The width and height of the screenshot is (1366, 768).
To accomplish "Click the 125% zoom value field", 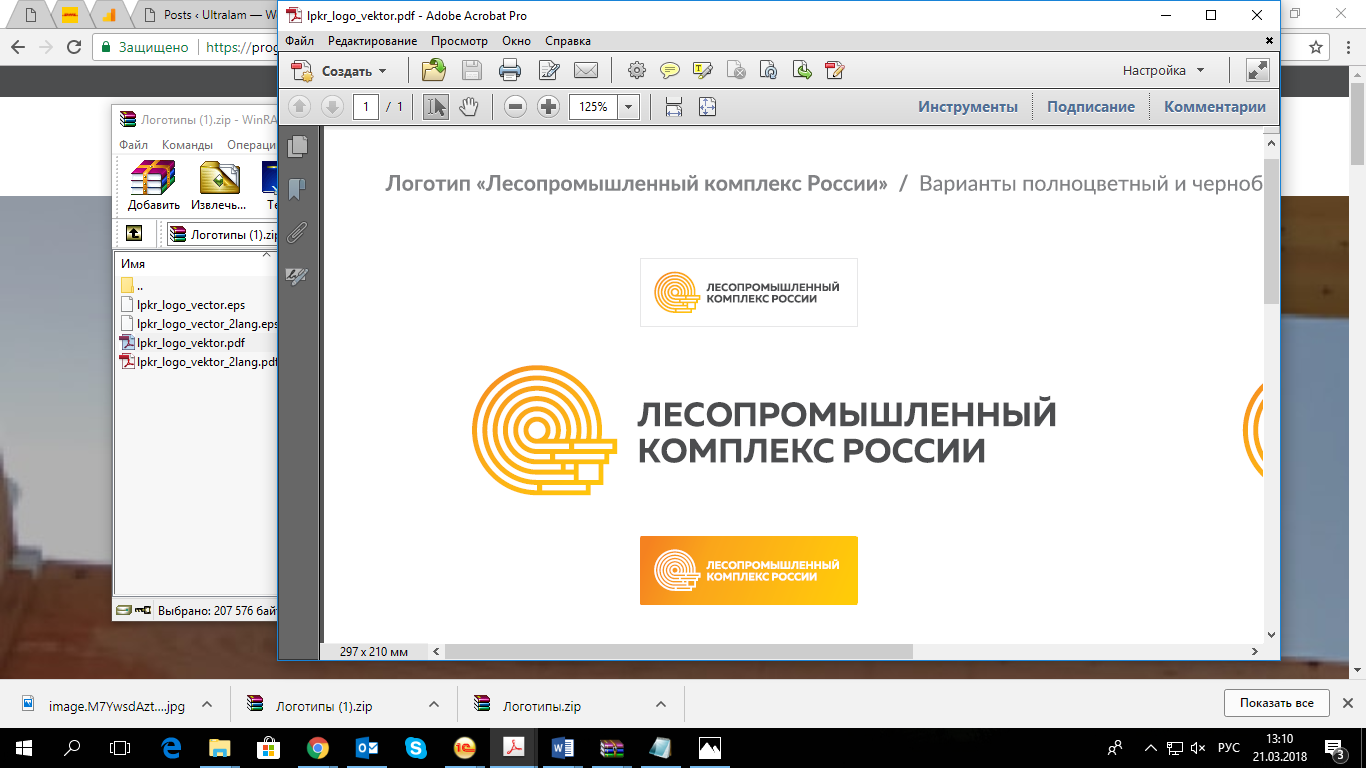I will [x=594, y=107].
